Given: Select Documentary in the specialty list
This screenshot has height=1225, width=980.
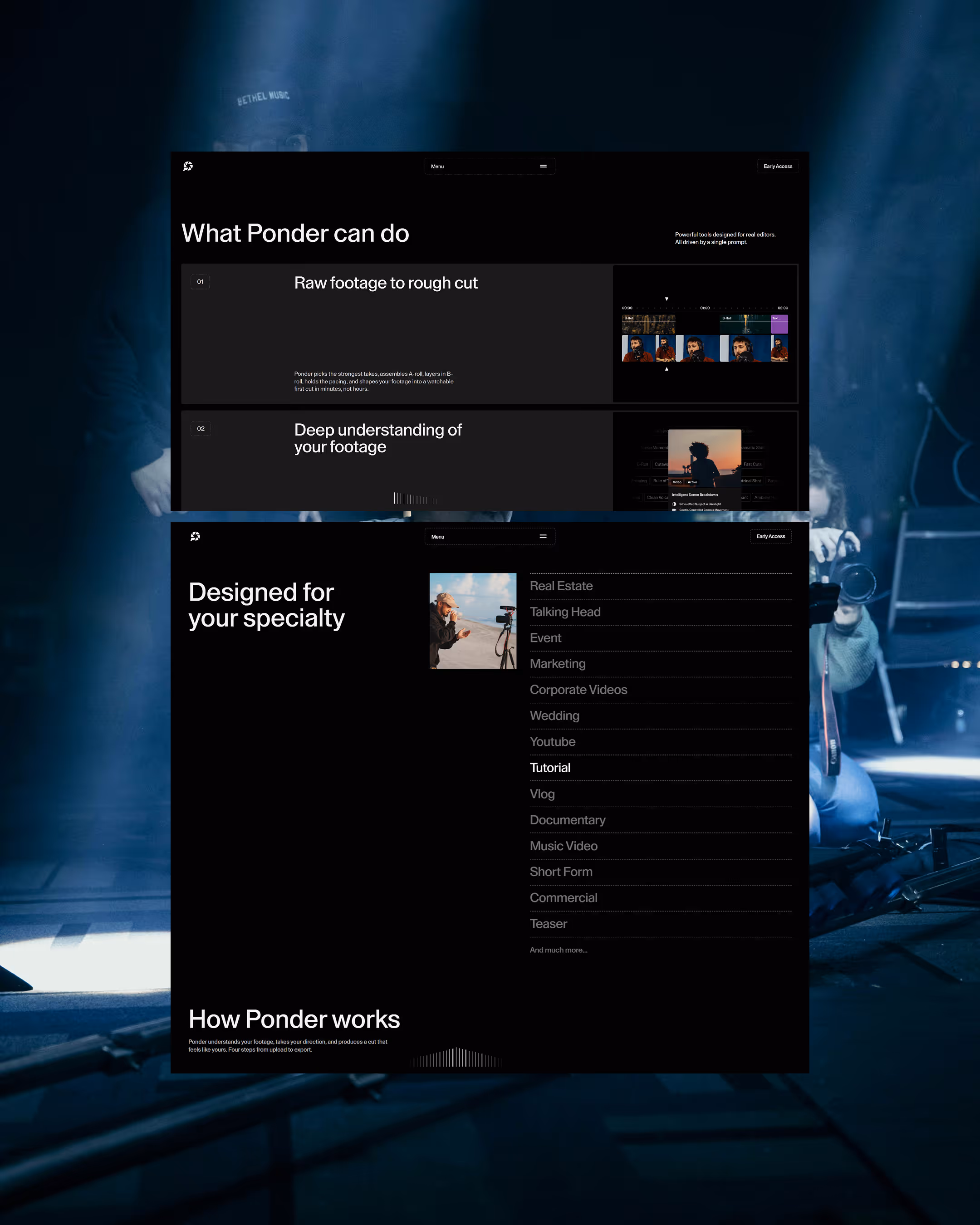Looking at the screenshot, I should (568, 820).
